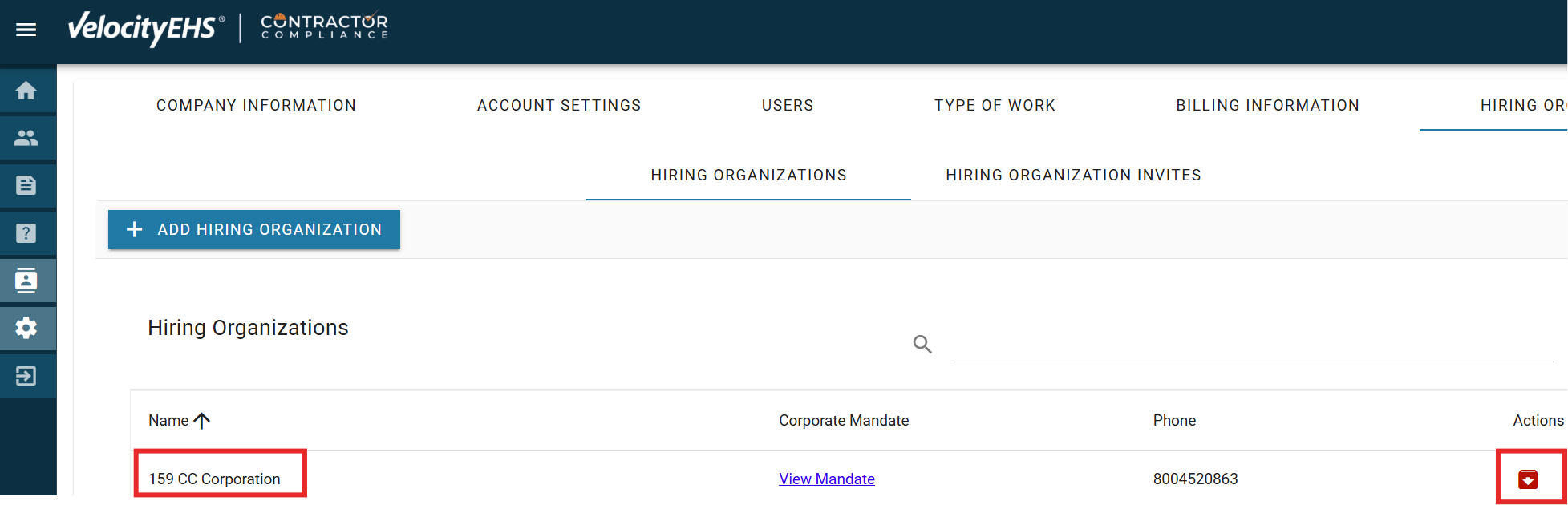Select the Users tab
This screenshot has height=505, width=1568.
tap(788, 106)
